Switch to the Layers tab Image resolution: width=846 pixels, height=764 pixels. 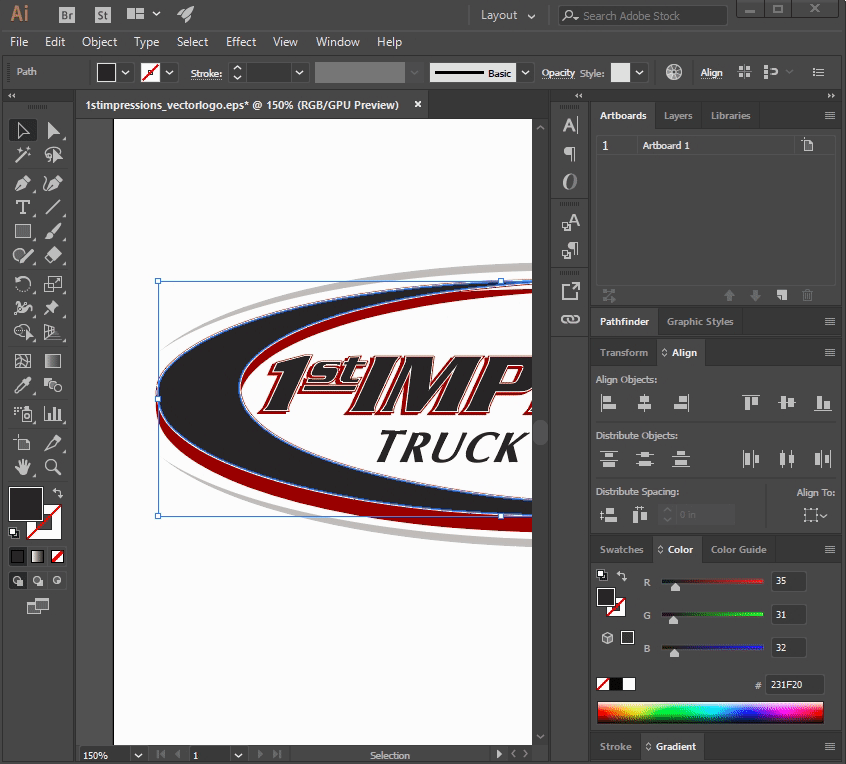tap(678, 115)
